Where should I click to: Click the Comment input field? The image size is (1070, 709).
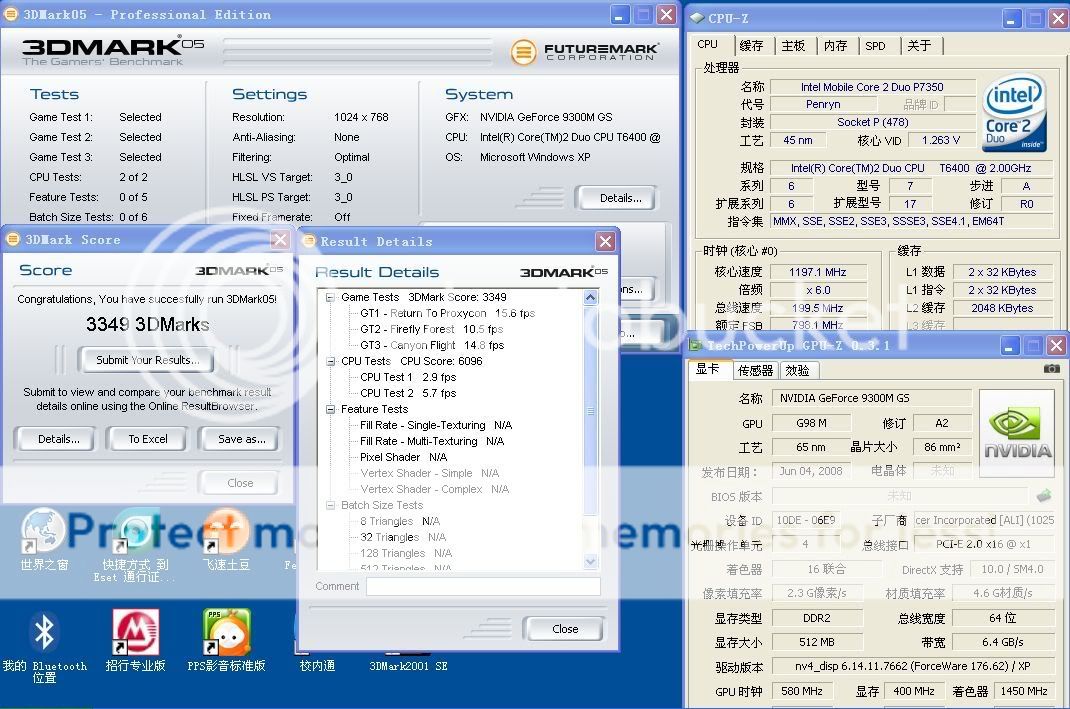[483, 586]
